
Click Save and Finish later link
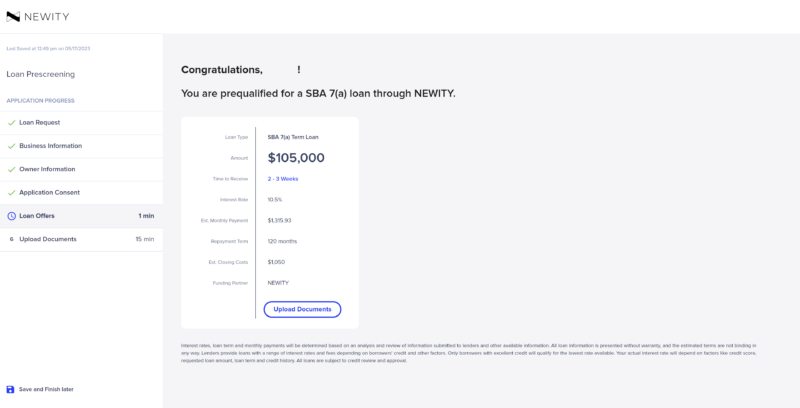coord(46,389)
